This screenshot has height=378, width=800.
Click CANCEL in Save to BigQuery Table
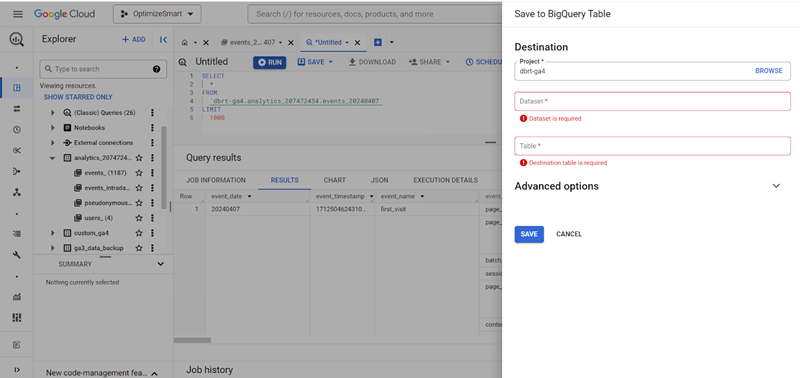[x=569, y=234]
